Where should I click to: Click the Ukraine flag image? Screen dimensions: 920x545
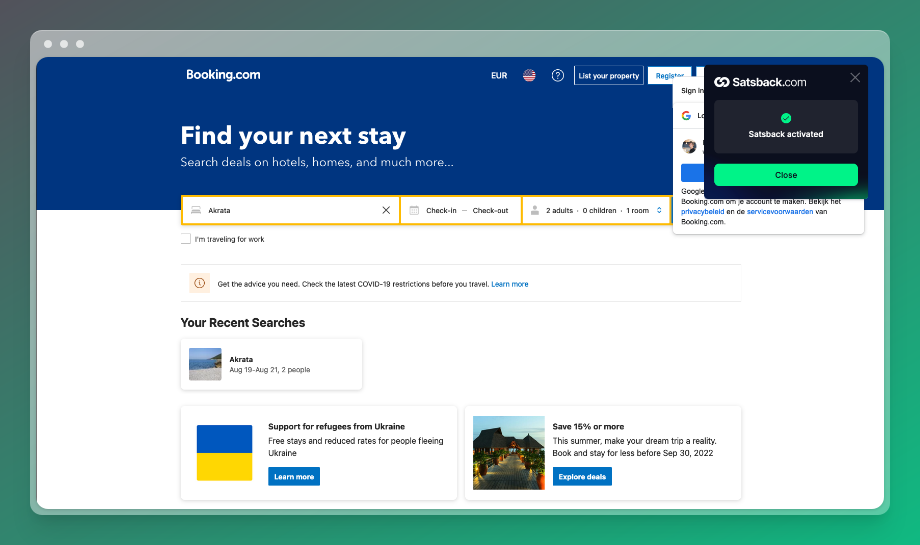[224, 453]
